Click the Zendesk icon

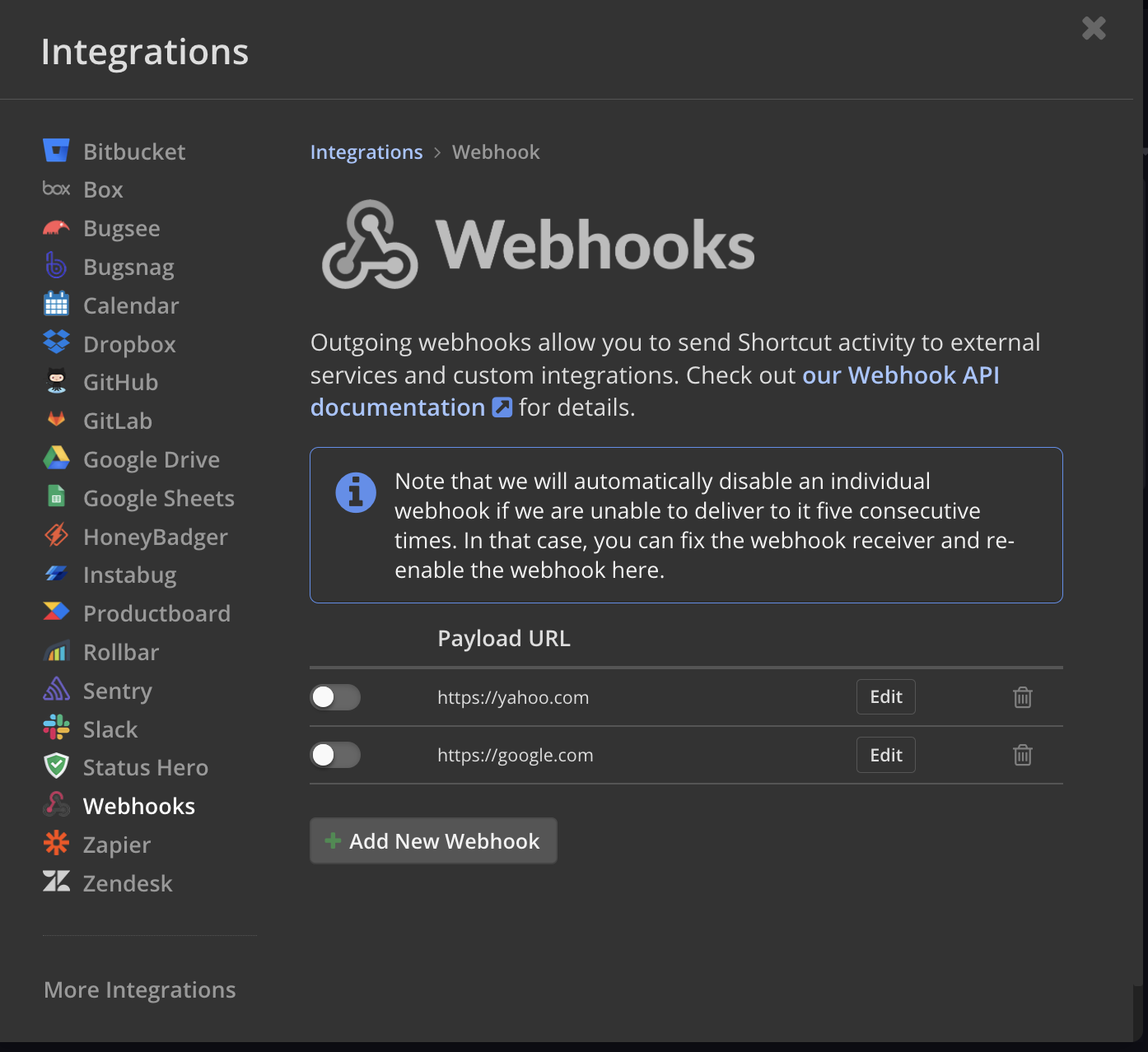coord(56,882)
